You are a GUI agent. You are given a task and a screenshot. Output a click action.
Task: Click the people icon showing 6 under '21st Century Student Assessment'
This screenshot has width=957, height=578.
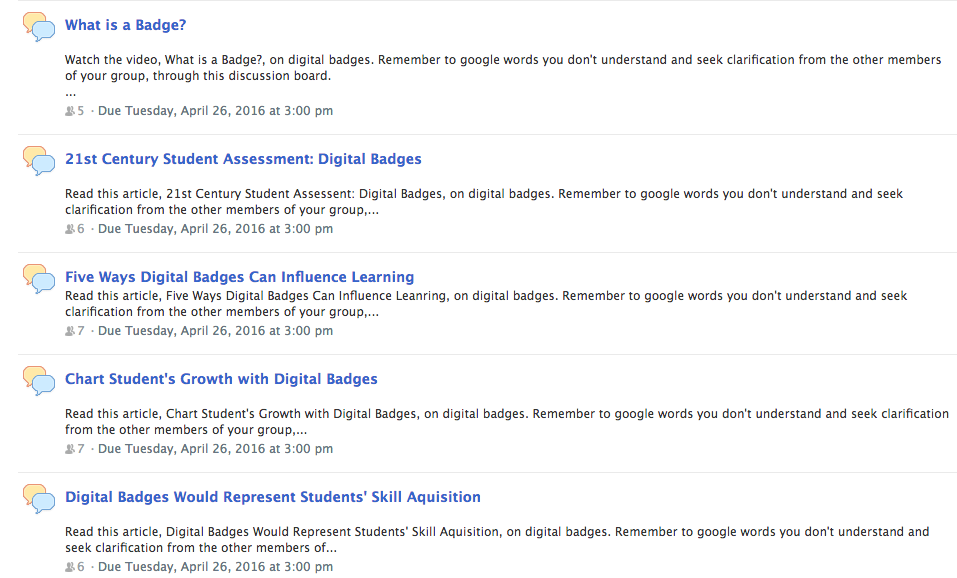[69, 228]
